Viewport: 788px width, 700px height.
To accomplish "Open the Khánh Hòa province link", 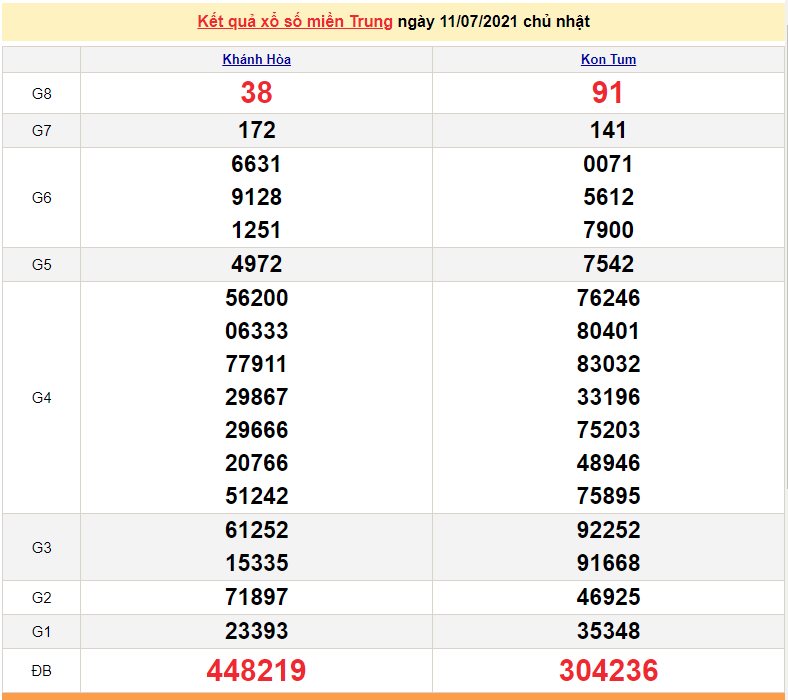I will click(256, 59).
